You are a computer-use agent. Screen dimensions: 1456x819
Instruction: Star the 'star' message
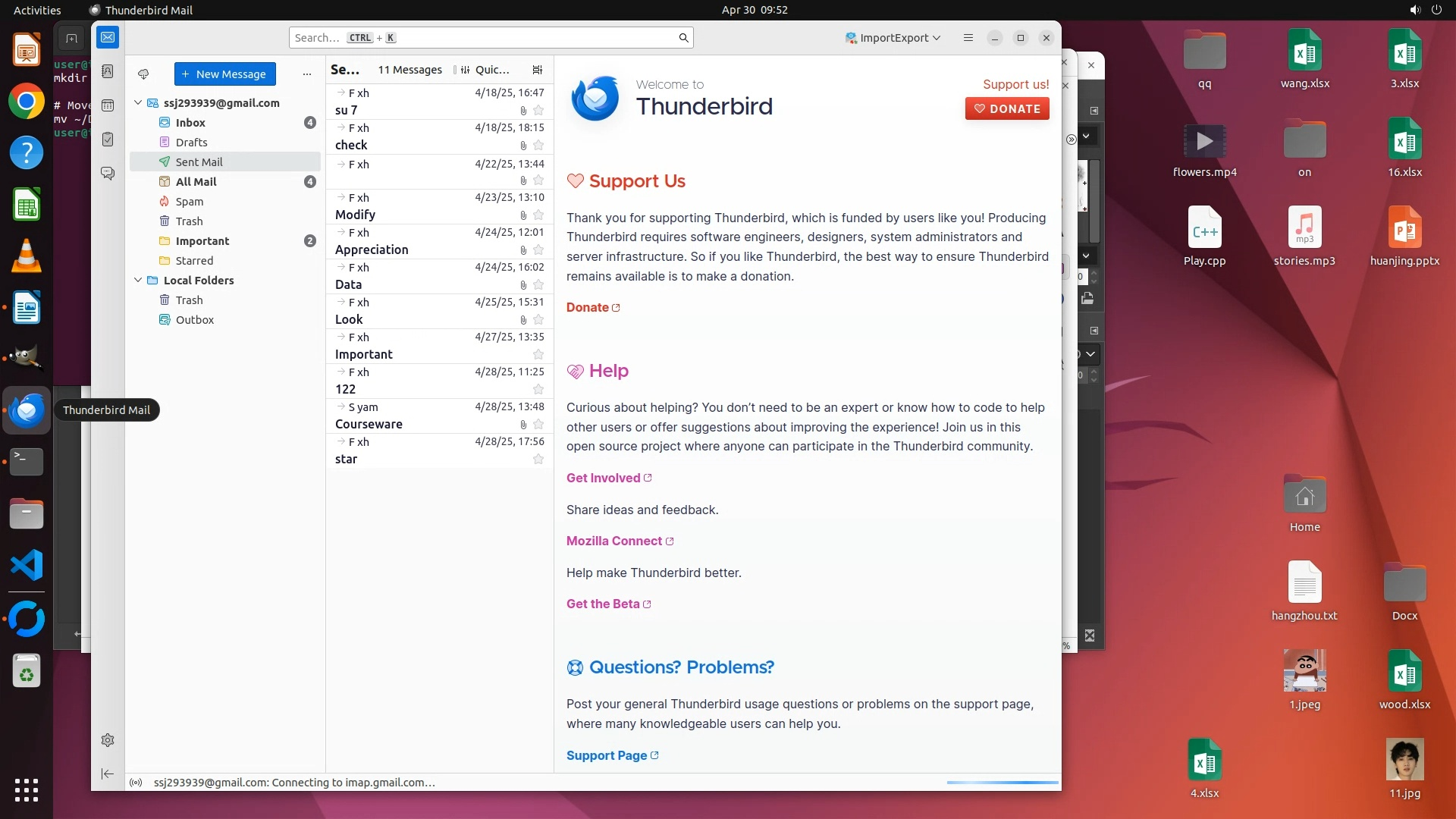point(538,459)
